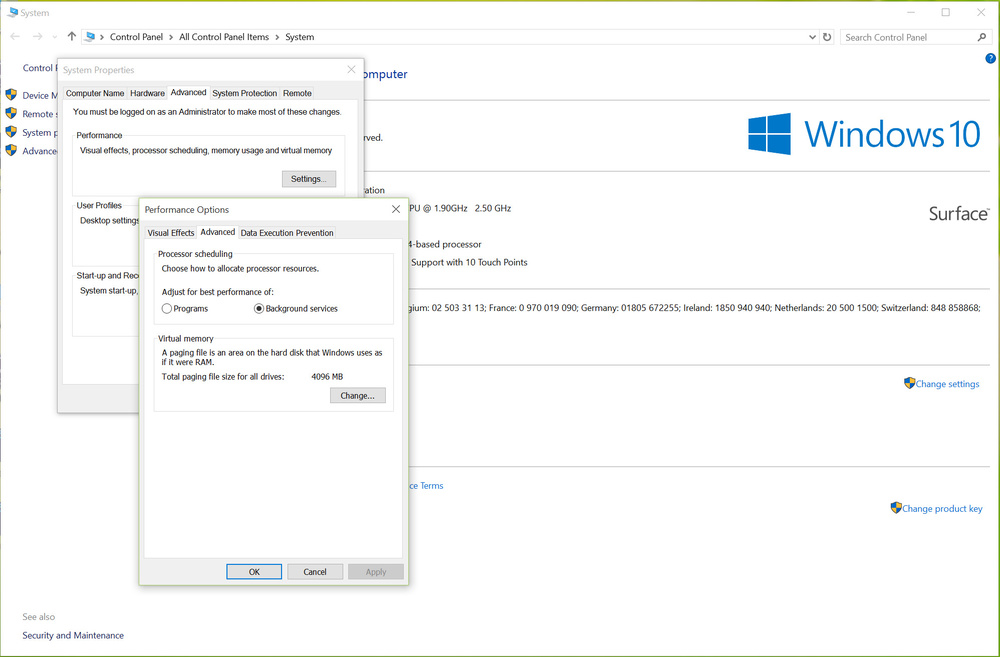Cancel the Performance Options dialog

tap(314, 572)
